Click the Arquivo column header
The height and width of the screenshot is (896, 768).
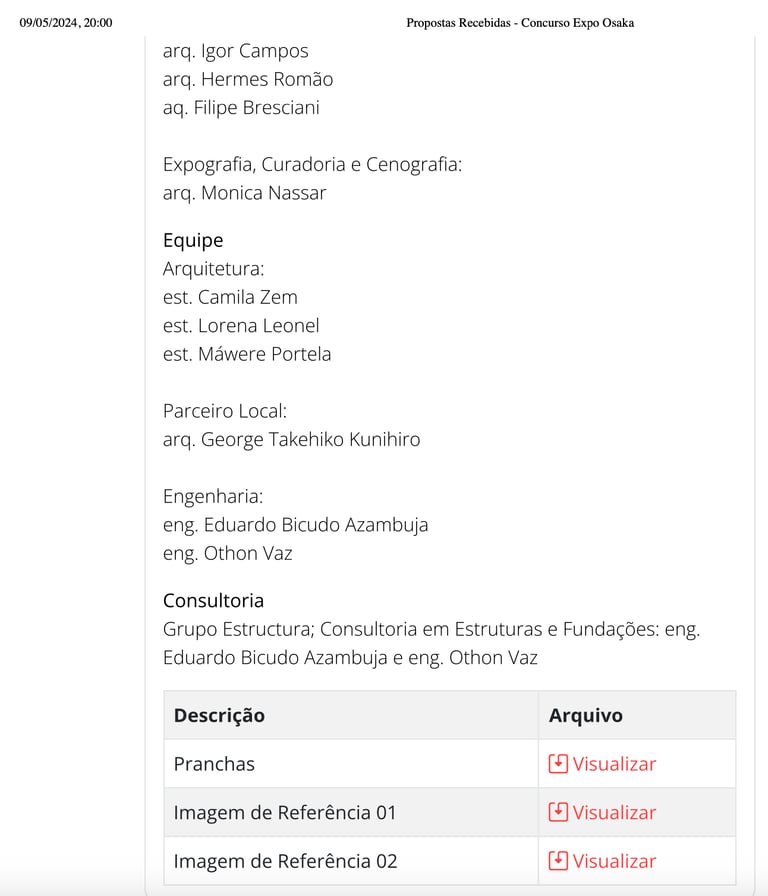pyautogui.click(x=585, y=716)
